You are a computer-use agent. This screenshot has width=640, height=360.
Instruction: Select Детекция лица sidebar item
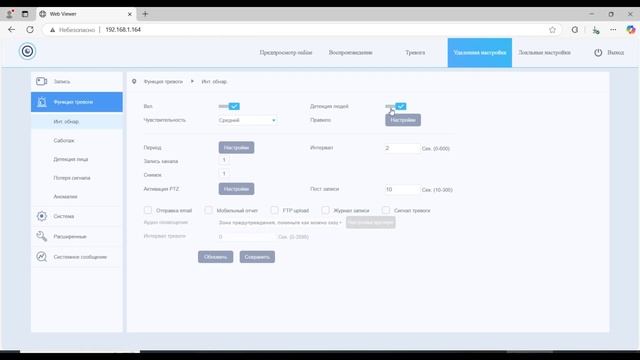click(x=77, y=159)
